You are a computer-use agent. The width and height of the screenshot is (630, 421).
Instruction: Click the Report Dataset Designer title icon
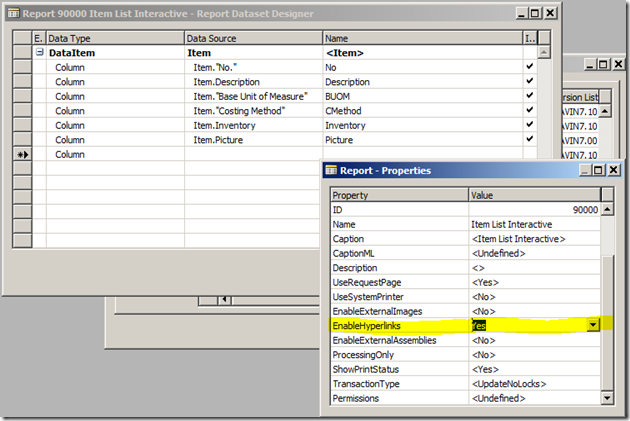pyautogui.click(x=13, y=14)
